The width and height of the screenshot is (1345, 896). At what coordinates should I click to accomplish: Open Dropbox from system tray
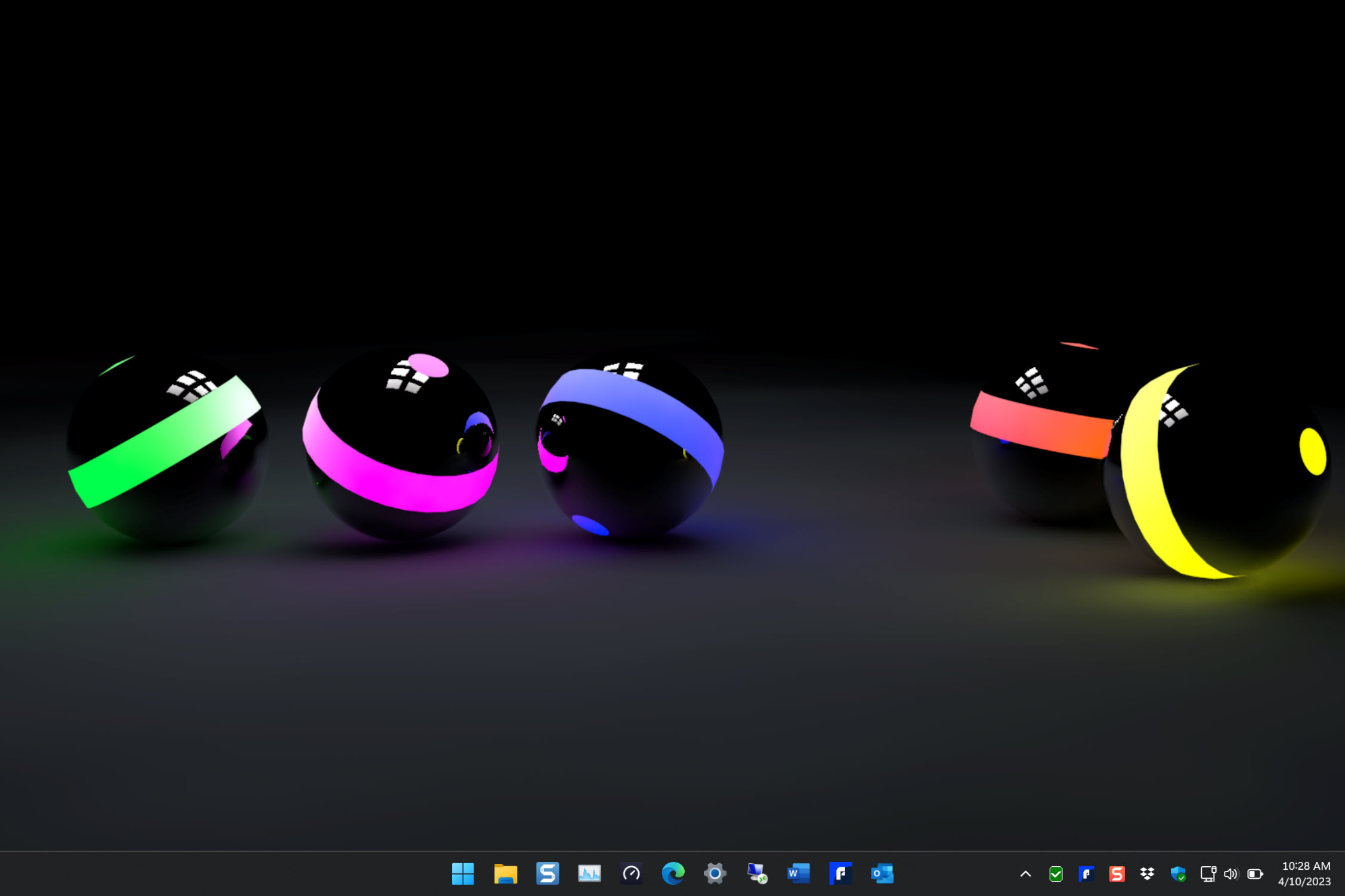coord(1147,875)
